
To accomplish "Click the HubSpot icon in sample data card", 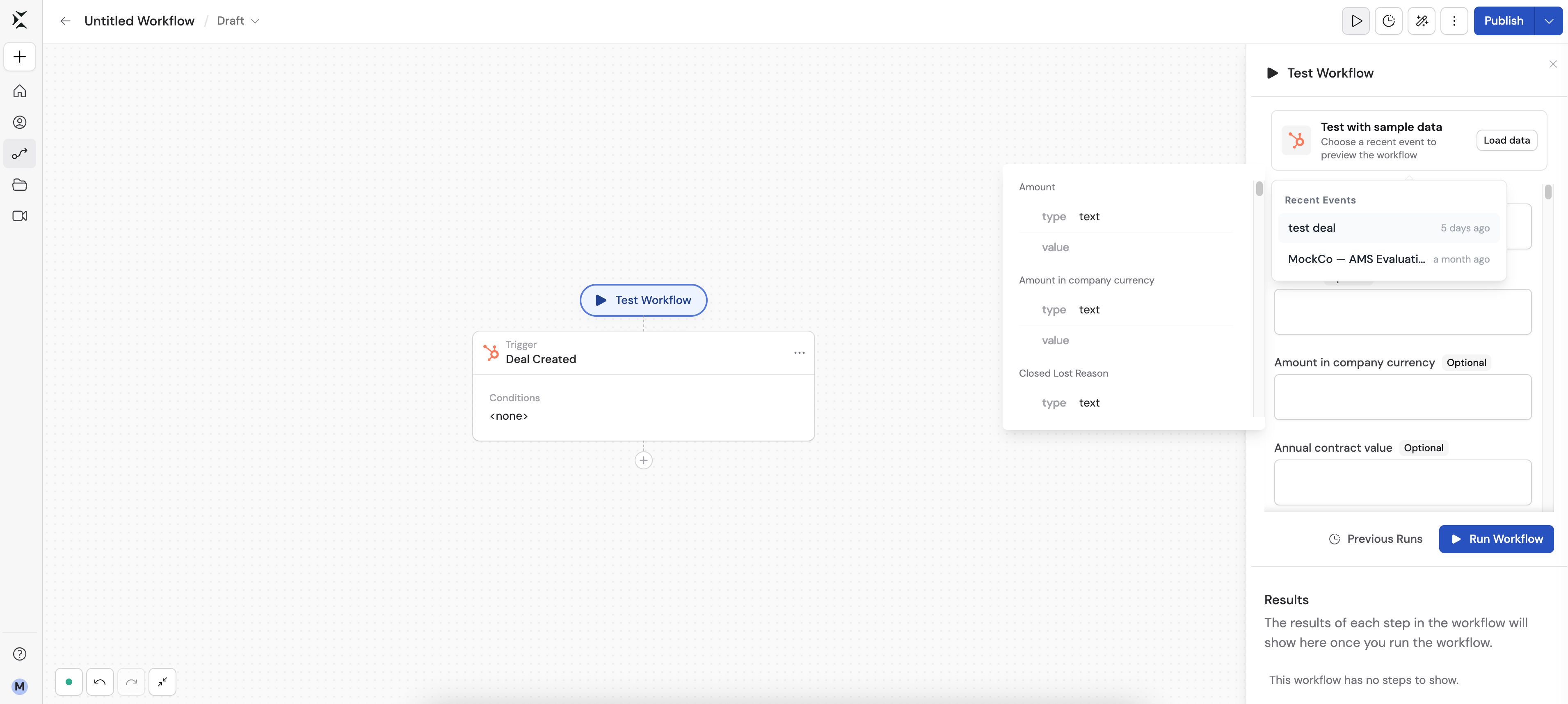I will point(1296,141).
